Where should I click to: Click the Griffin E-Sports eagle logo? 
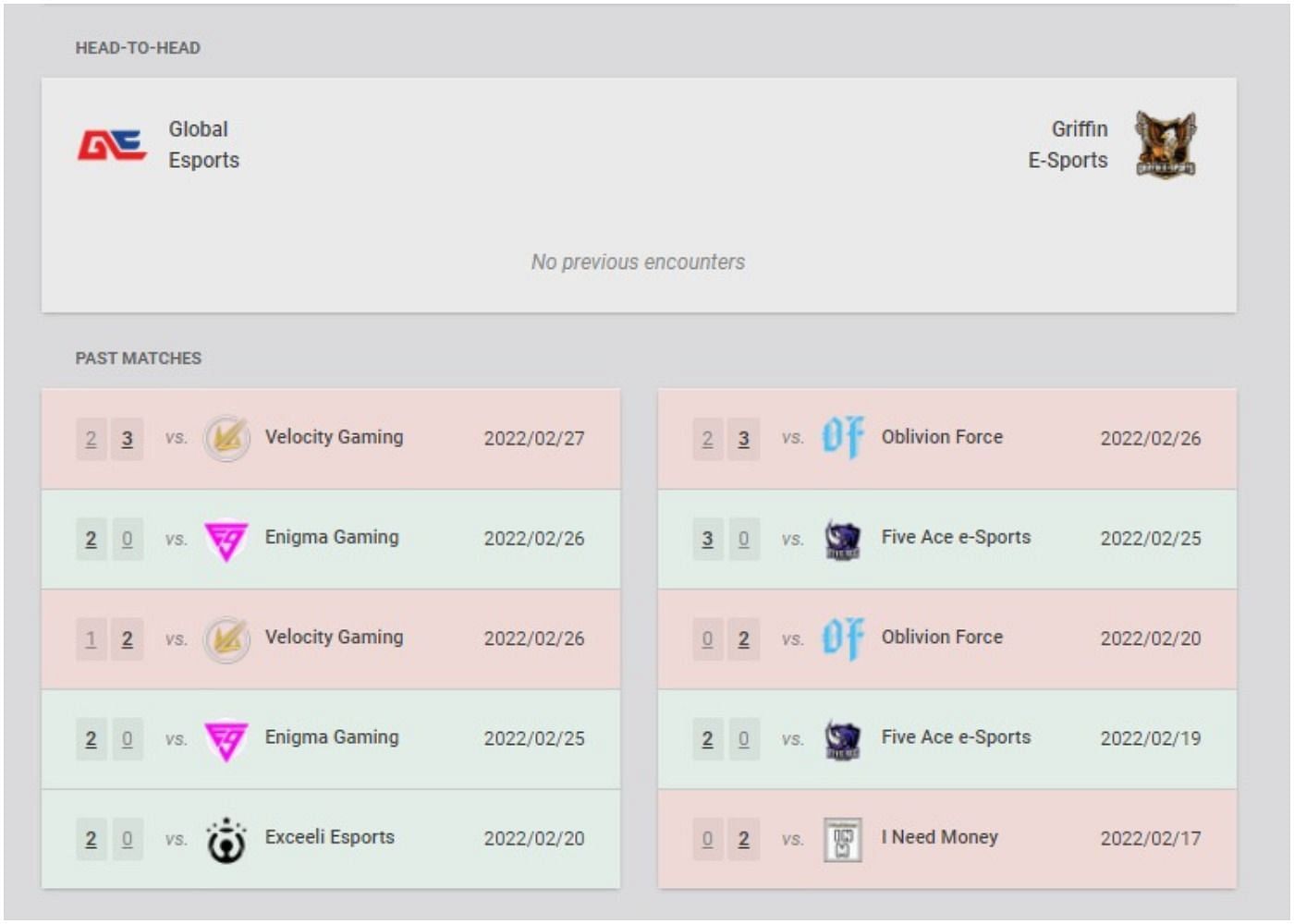[x=1166, y=145]
